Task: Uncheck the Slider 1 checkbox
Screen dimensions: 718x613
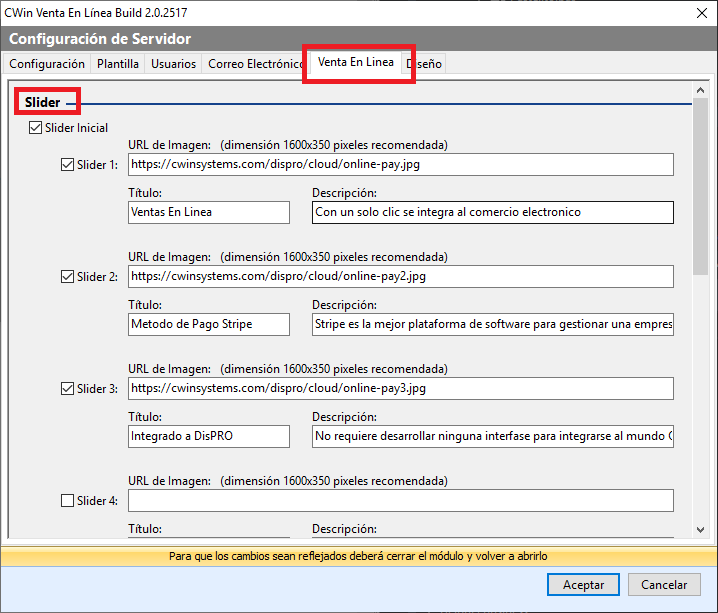Action: click(x=68, y=165)
